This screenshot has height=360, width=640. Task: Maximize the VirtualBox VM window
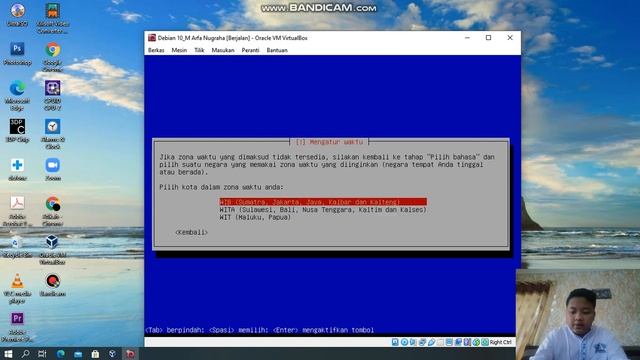(x=489, y=38)
